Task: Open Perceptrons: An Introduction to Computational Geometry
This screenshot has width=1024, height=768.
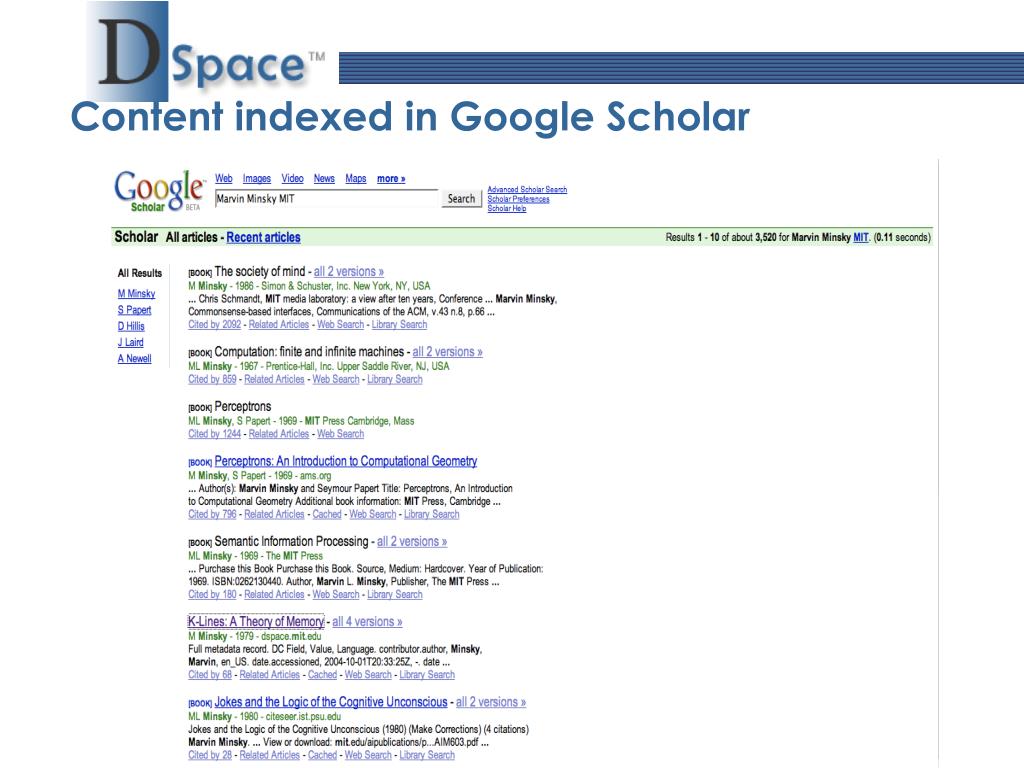Action: point(345,461)
